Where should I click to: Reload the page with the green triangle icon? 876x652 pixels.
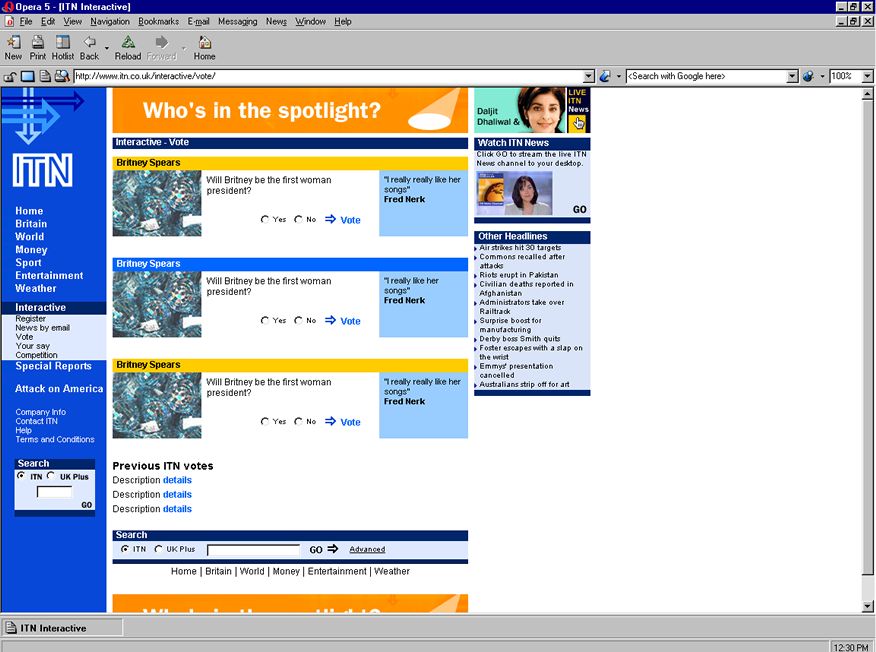[x=128, y=42]
